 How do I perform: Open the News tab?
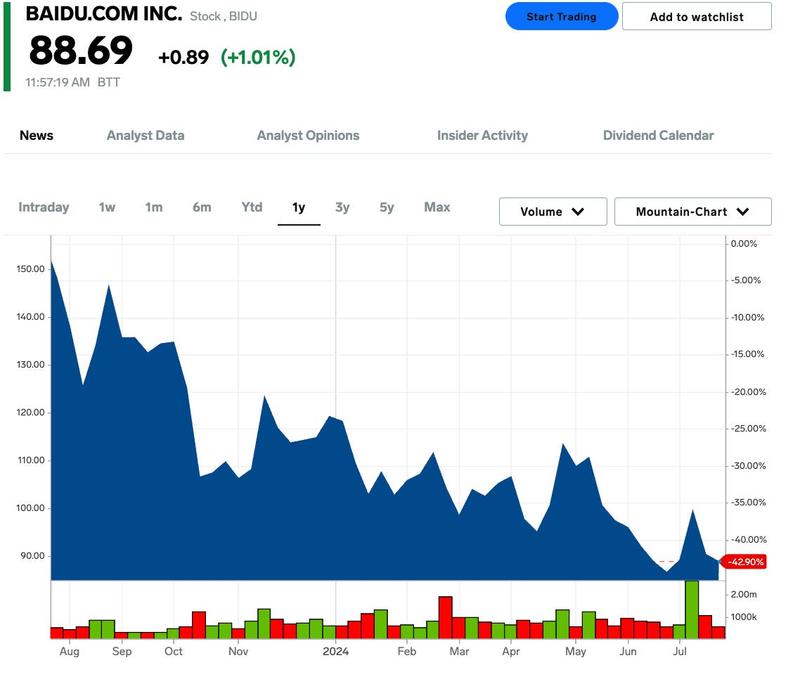coord(36,135)
